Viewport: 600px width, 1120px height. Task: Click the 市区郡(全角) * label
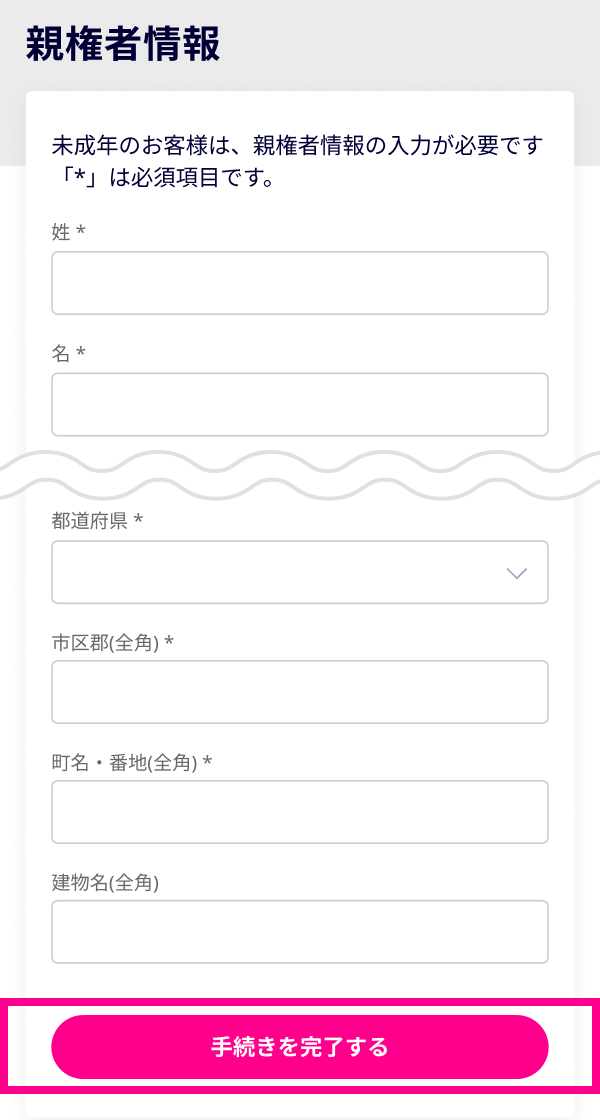point(112,642)
